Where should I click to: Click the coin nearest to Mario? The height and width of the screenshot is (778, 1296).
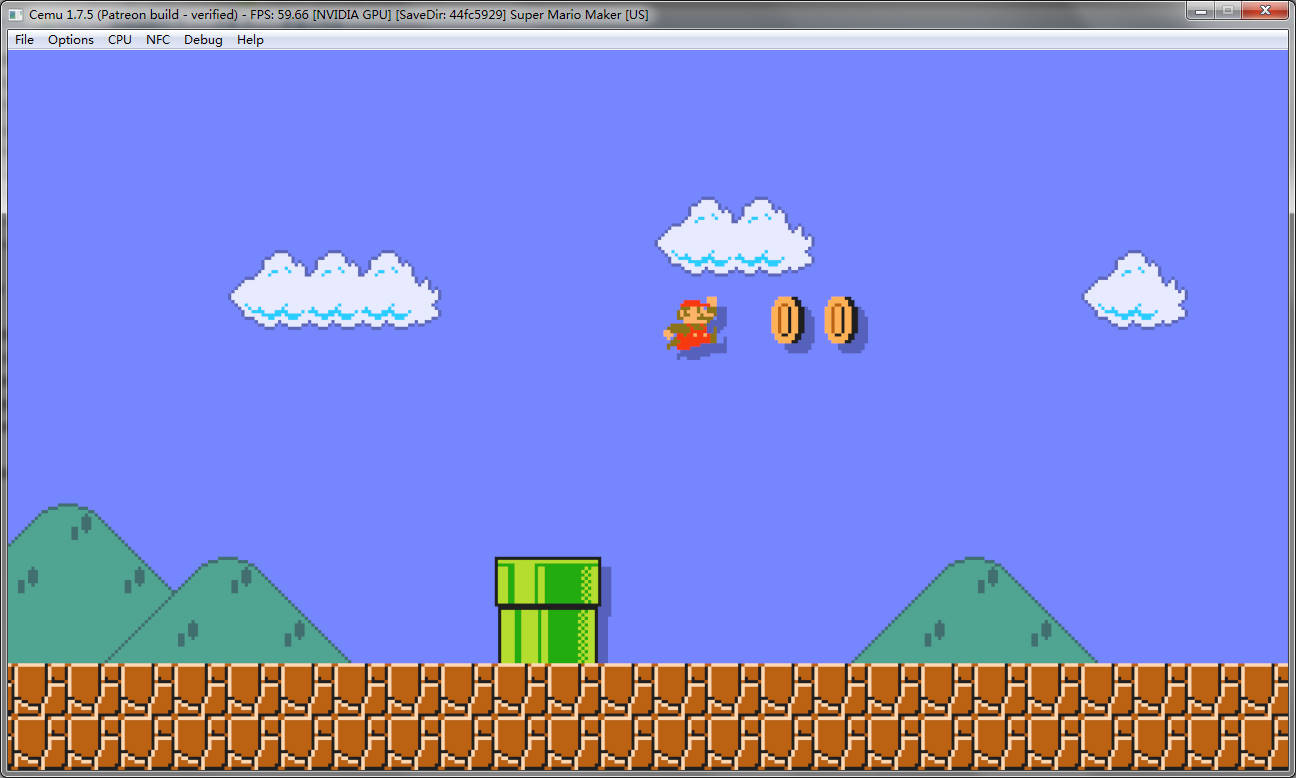788,321
